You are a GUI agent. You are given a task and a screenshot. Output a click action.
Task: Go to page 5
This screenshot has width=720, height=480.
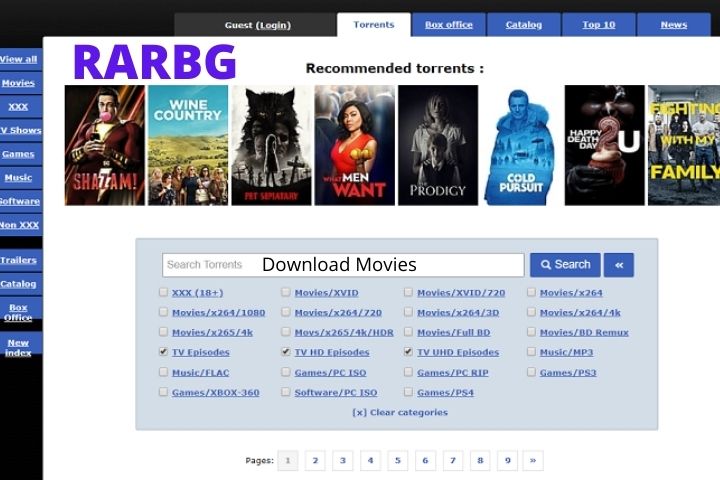coord(398,460)
